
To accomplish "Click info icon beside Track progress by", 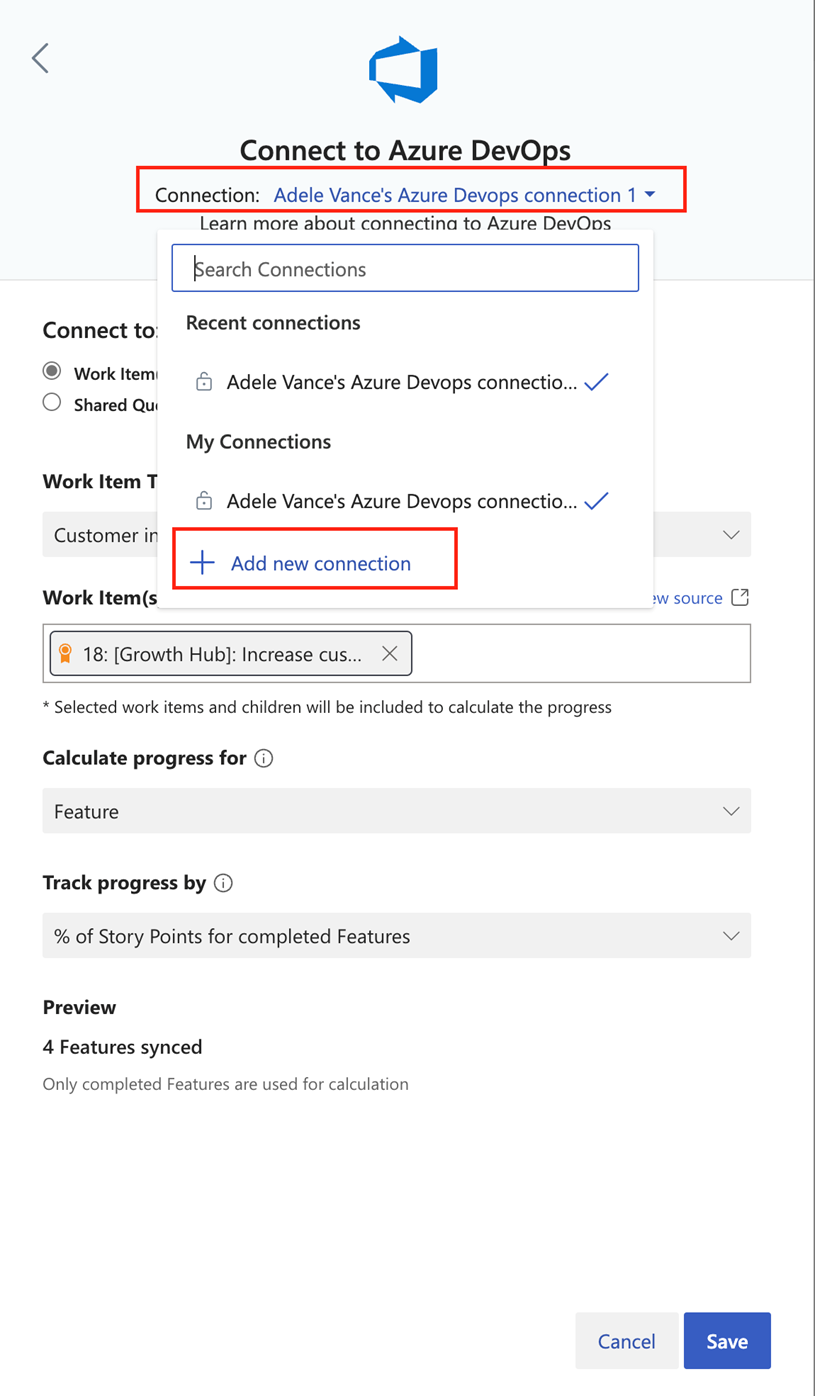I will pos(224,883).
